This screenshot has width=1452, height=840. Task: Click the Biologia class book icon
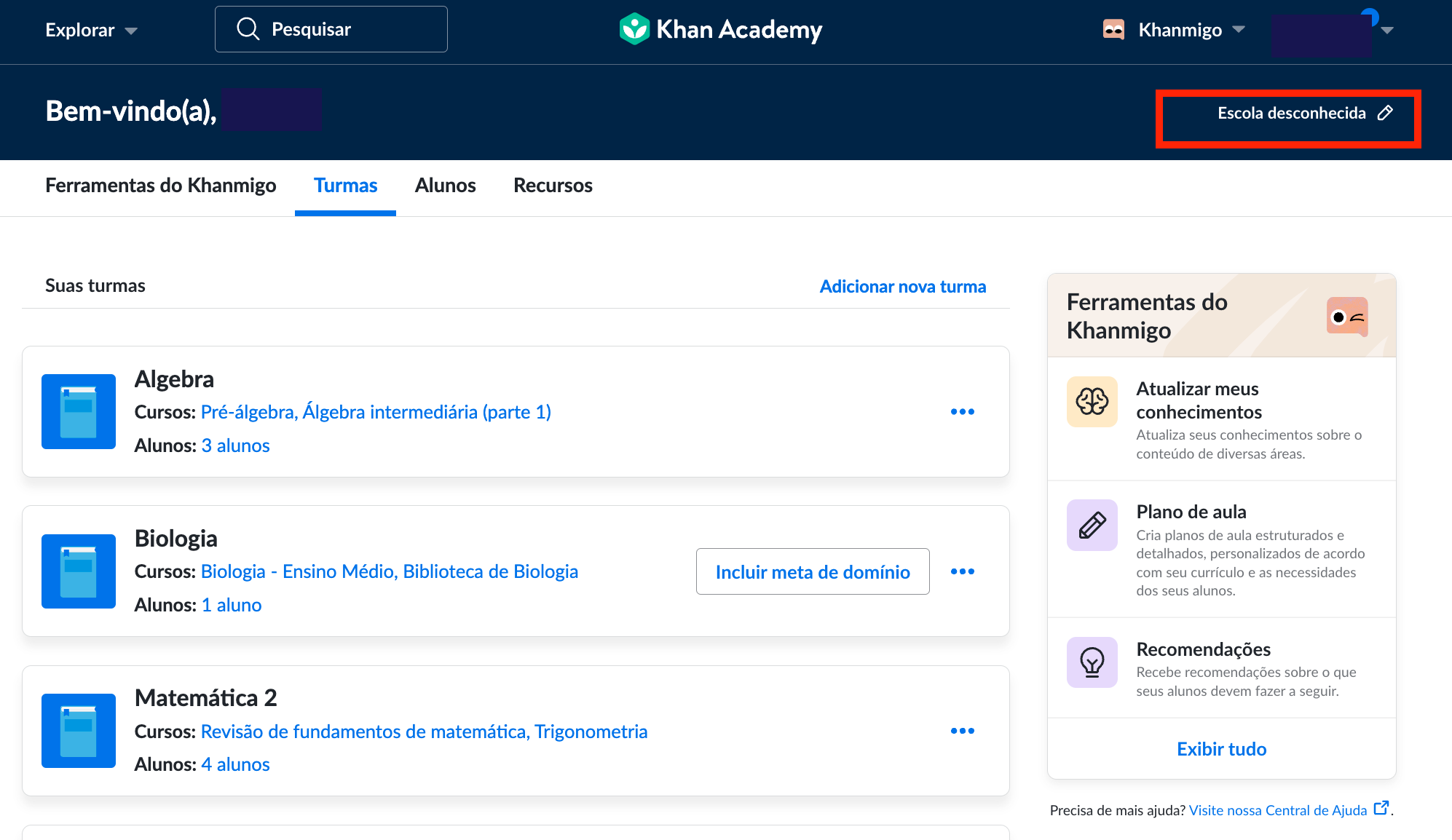pos(79,571)
